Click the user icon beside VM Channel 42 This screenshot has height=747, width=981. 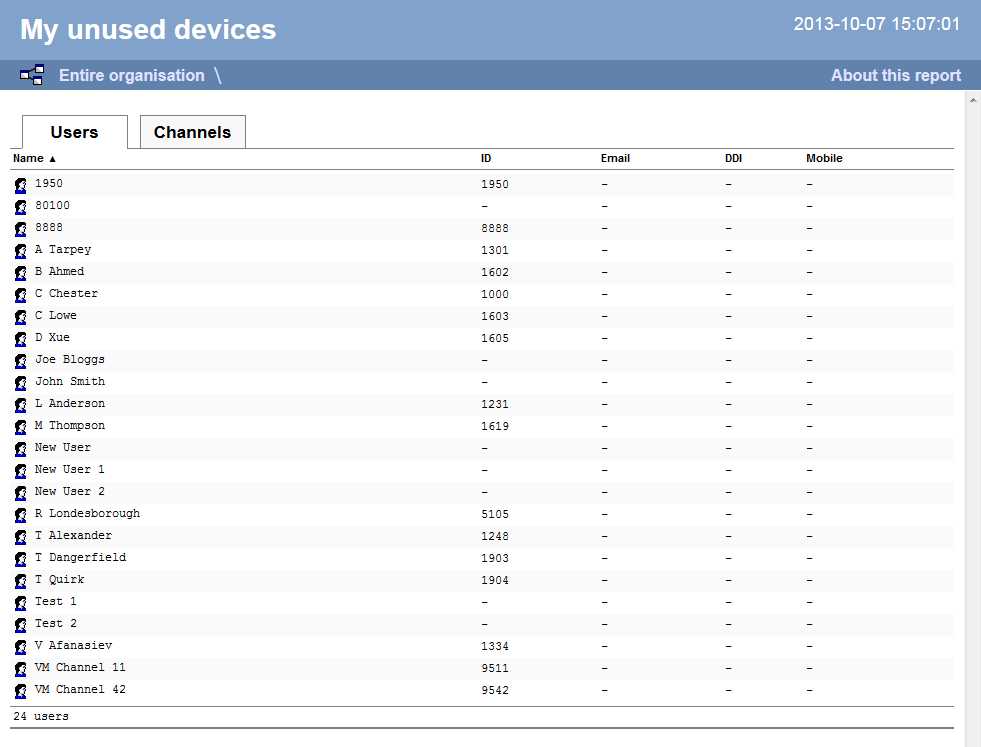20,691
